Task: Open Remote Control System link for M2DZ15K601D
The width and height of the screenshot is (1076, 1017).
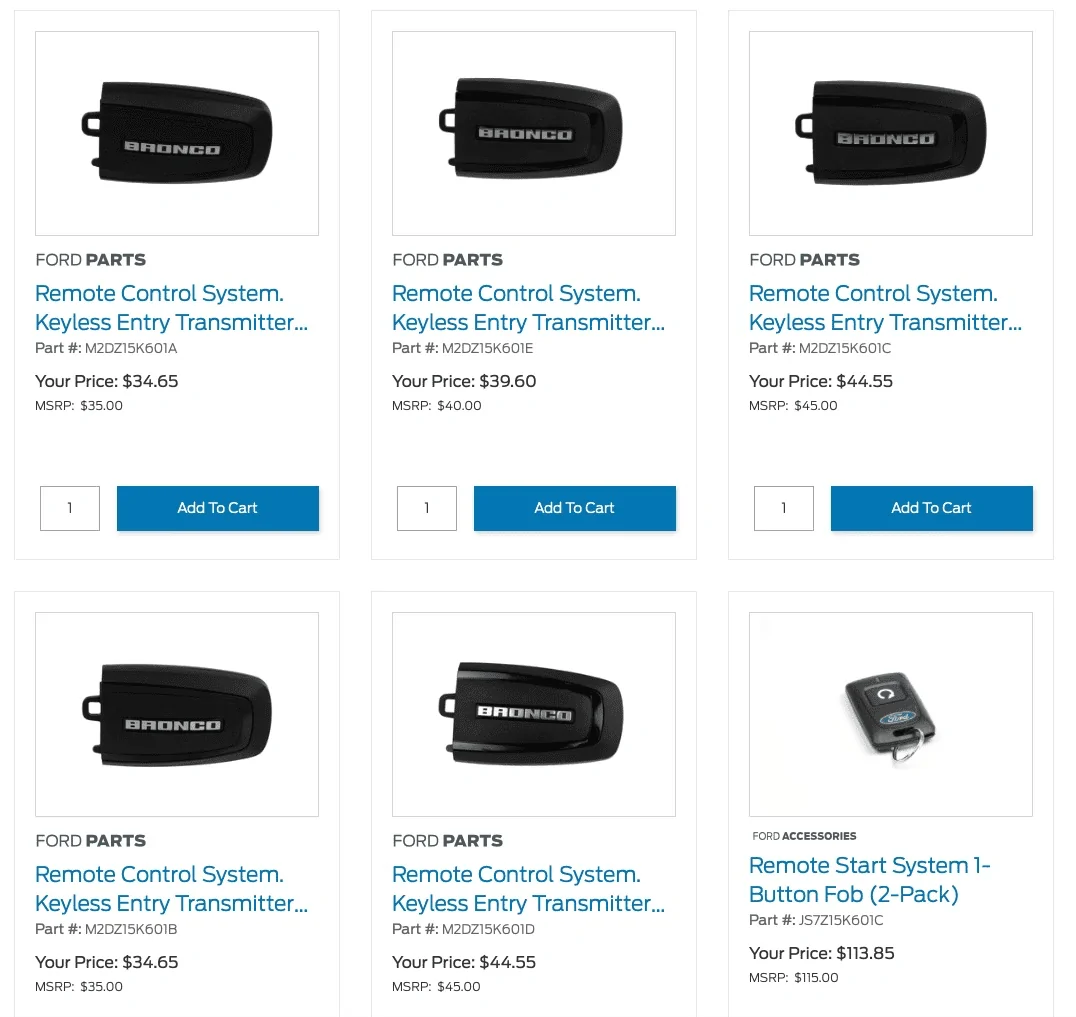Action: (x=528, y=889)
